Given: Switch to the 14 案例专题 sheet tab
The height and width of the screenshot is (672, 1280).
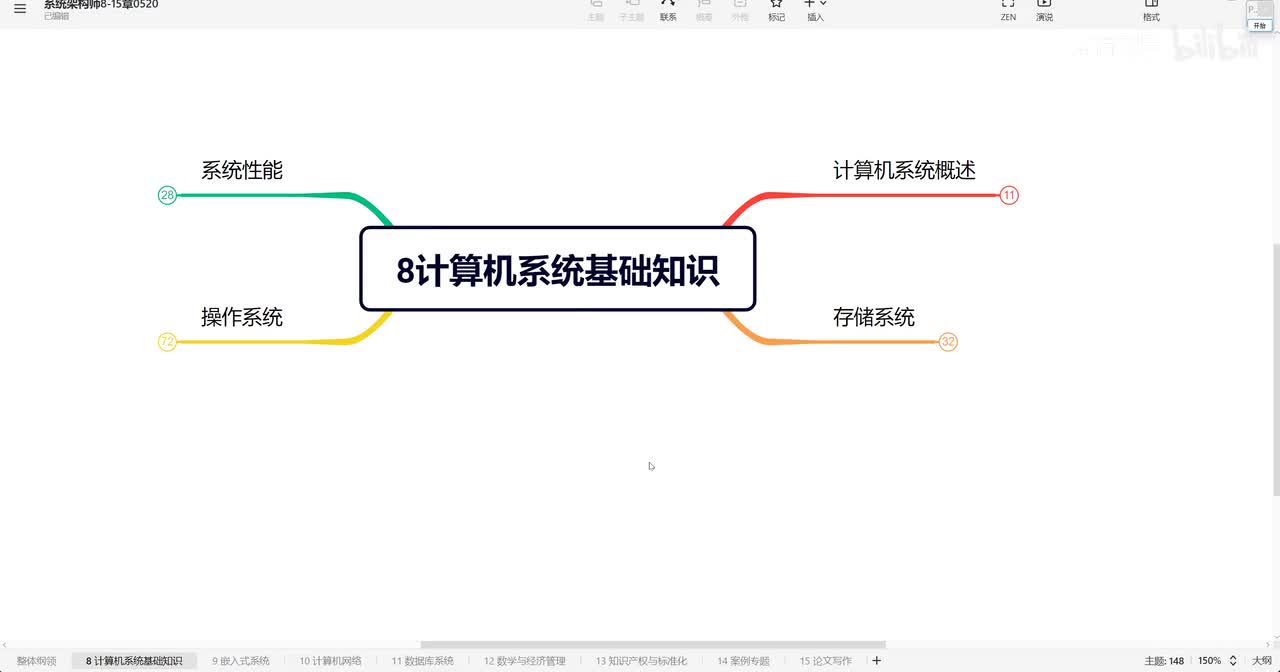Looking at the screenshot, I should coord(744,661).
